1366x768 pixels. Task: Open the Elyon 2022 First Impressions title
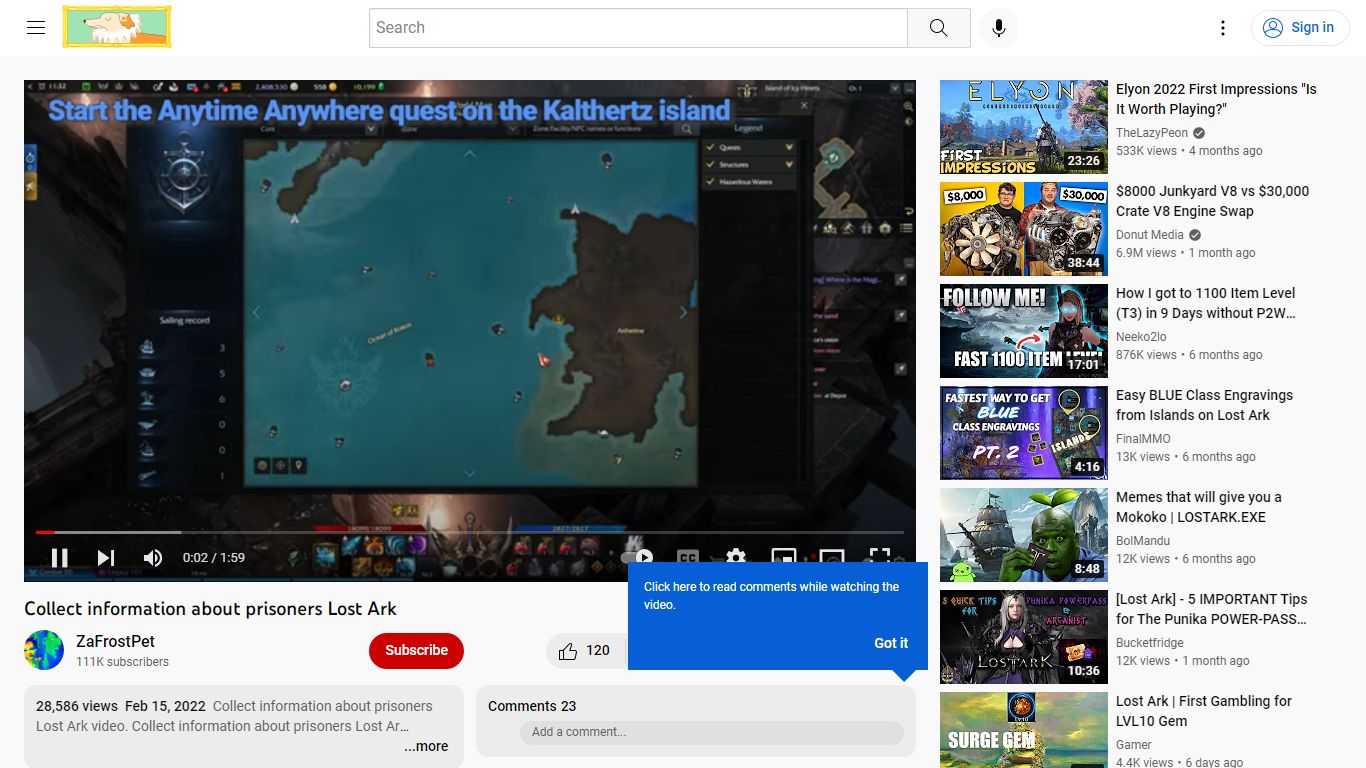point(1216,99)
